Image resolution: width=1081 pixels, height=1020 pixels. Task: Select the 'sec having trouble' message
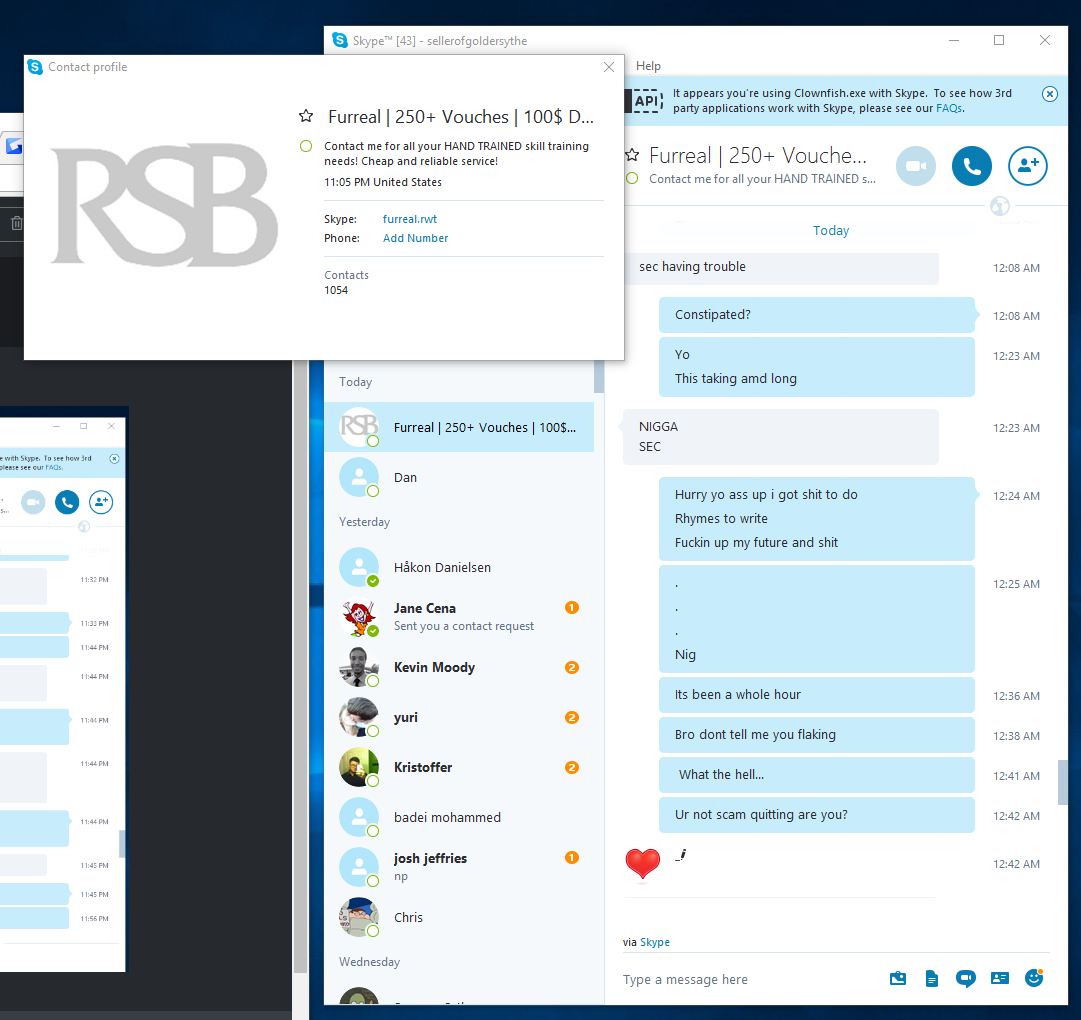click(780, 267)
